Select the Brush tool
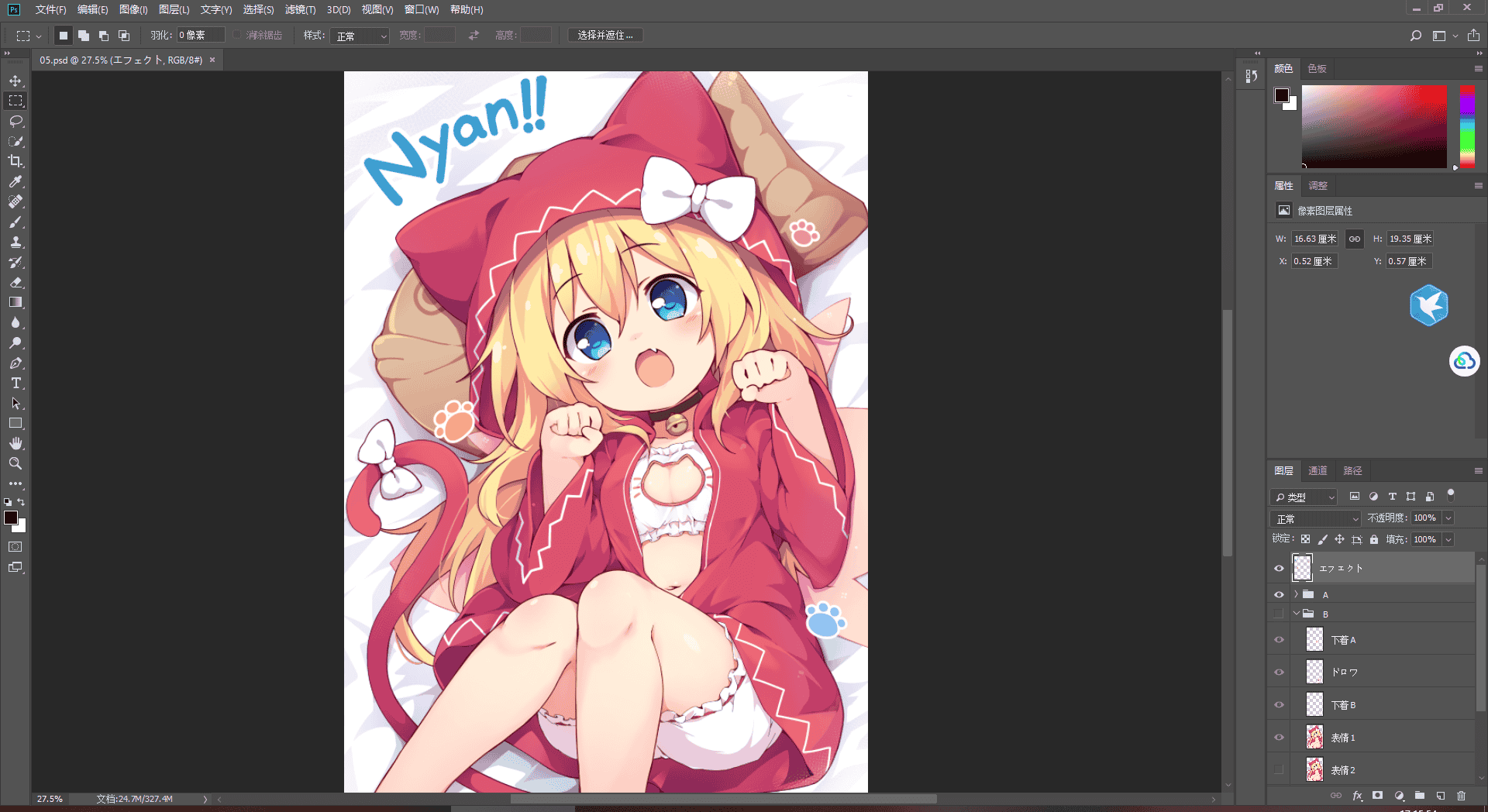The image size is (1488, 812). click(x=15, y=222)
